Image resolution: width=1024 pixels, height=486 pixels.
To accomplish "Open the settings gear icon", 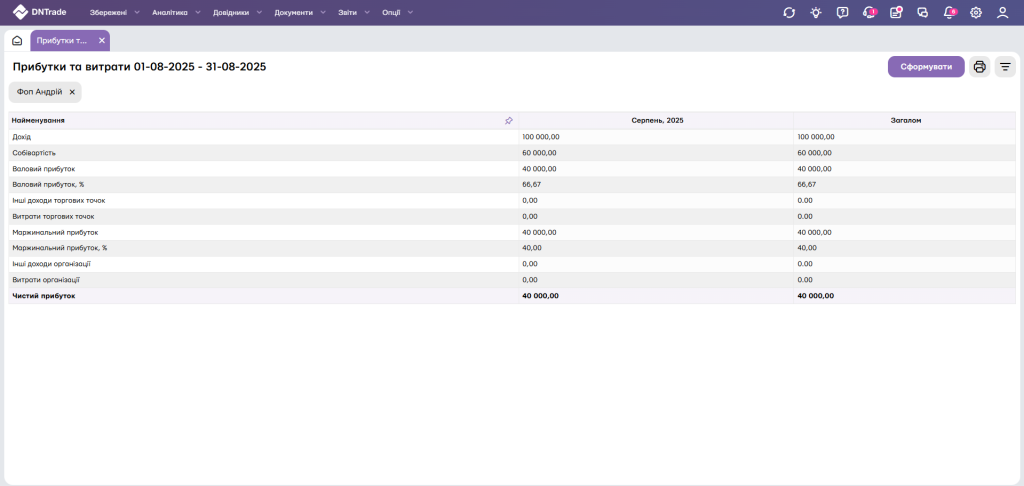I will click(x=976, y=13).
